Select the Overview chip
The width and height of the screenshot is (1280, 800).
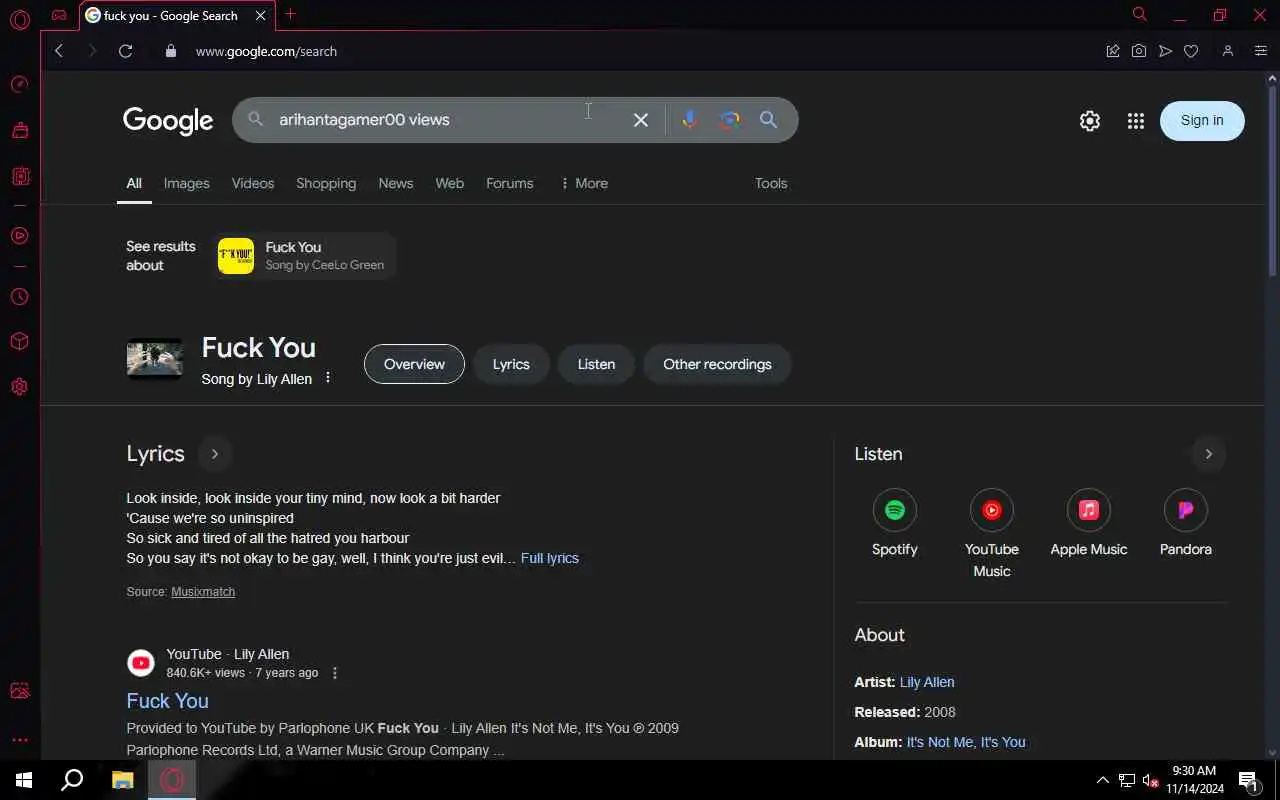click(x=414, y=364)
